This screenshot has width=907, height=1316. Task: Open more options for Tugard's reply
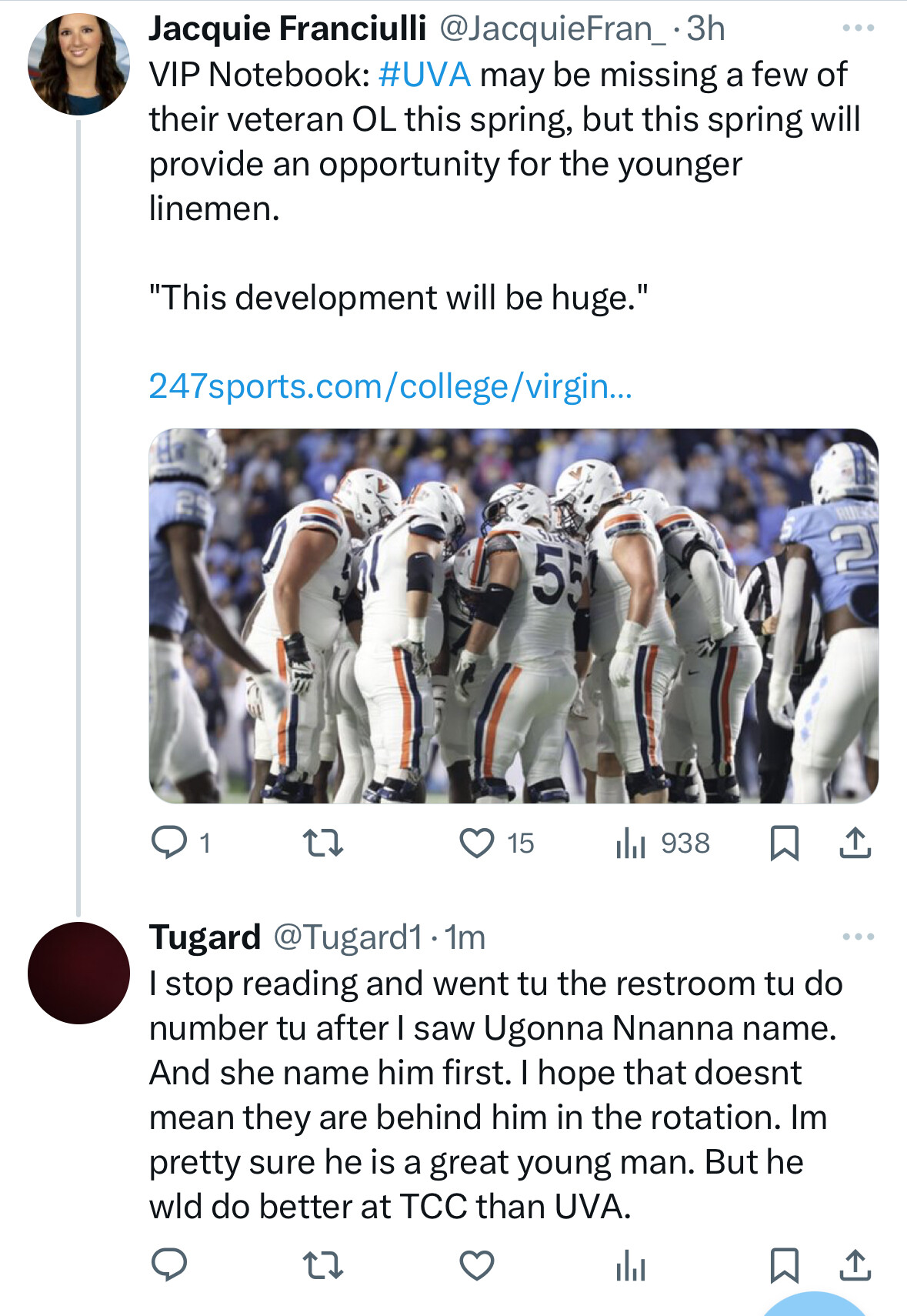tap(859, 937)
